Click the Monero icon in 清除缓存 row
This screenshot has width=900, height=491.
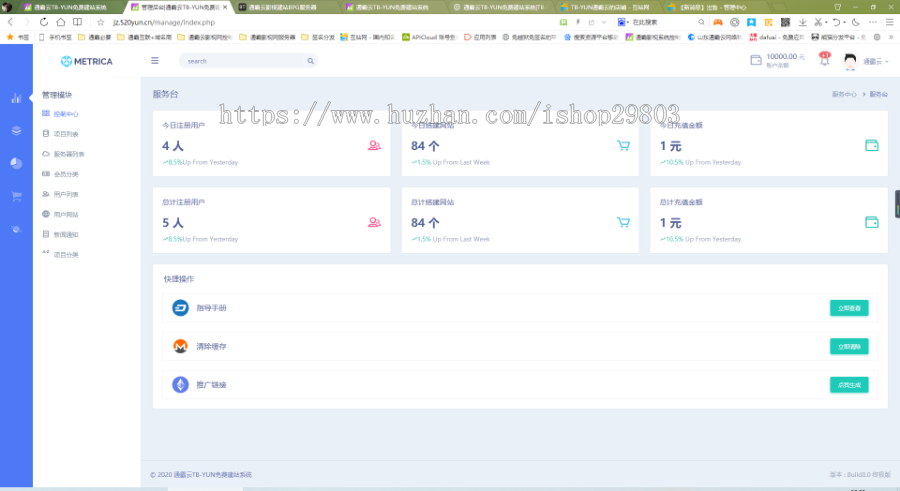tap(180, 346)
